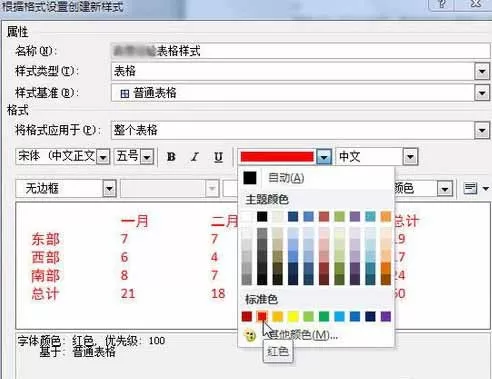Choose the aqua theme color swatch
The height and width of the screenshot is (379, 492).
click(x=370, y=216)
